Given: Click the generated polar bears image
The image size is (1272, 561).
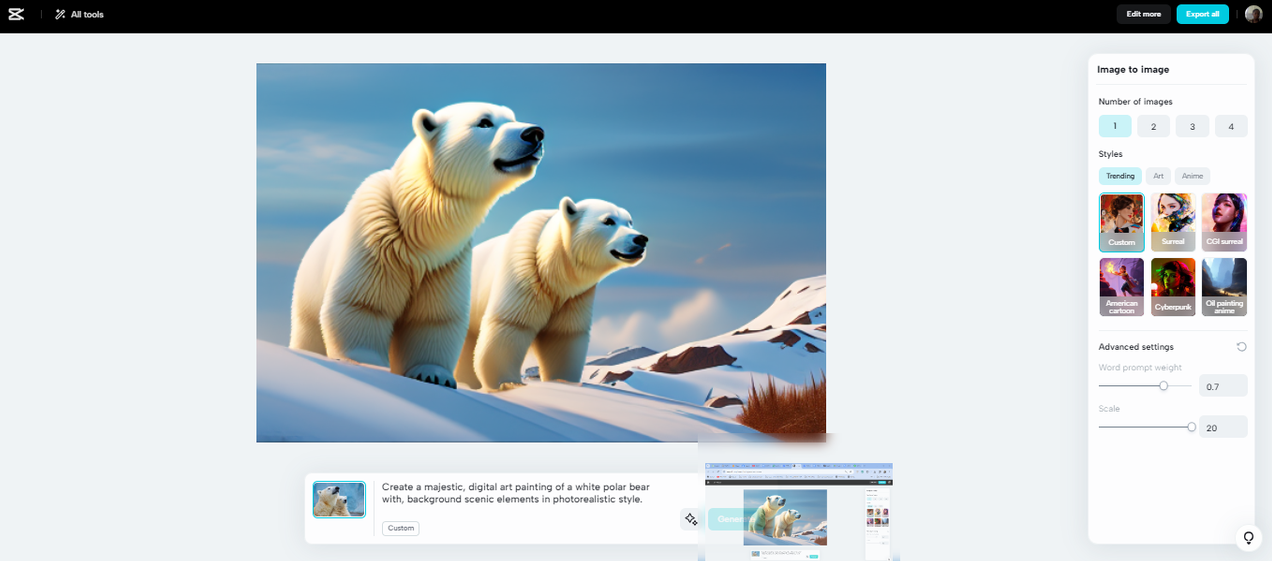Looking at the screenshot, I should tap(541, 253).
